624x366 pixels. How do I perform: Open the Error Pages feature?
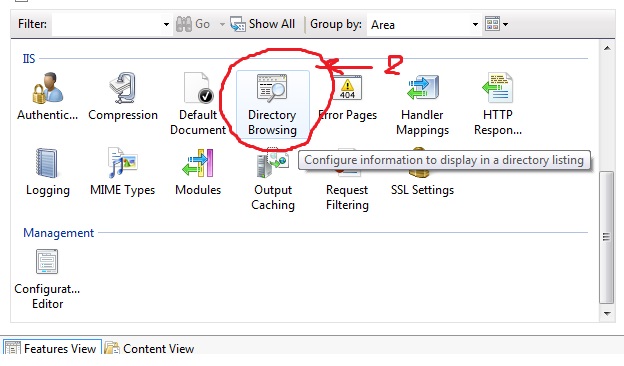(347, 97)
